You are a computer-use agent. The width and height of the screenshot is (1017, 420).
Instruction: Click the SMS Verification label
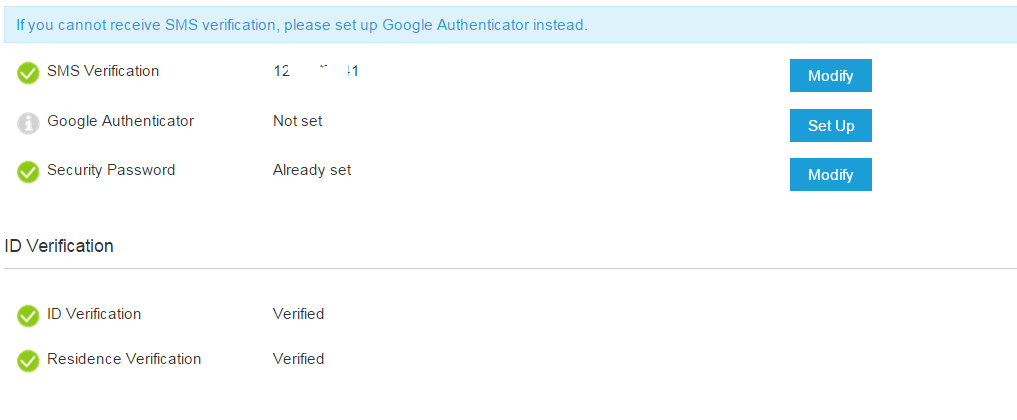click(103, 71)
